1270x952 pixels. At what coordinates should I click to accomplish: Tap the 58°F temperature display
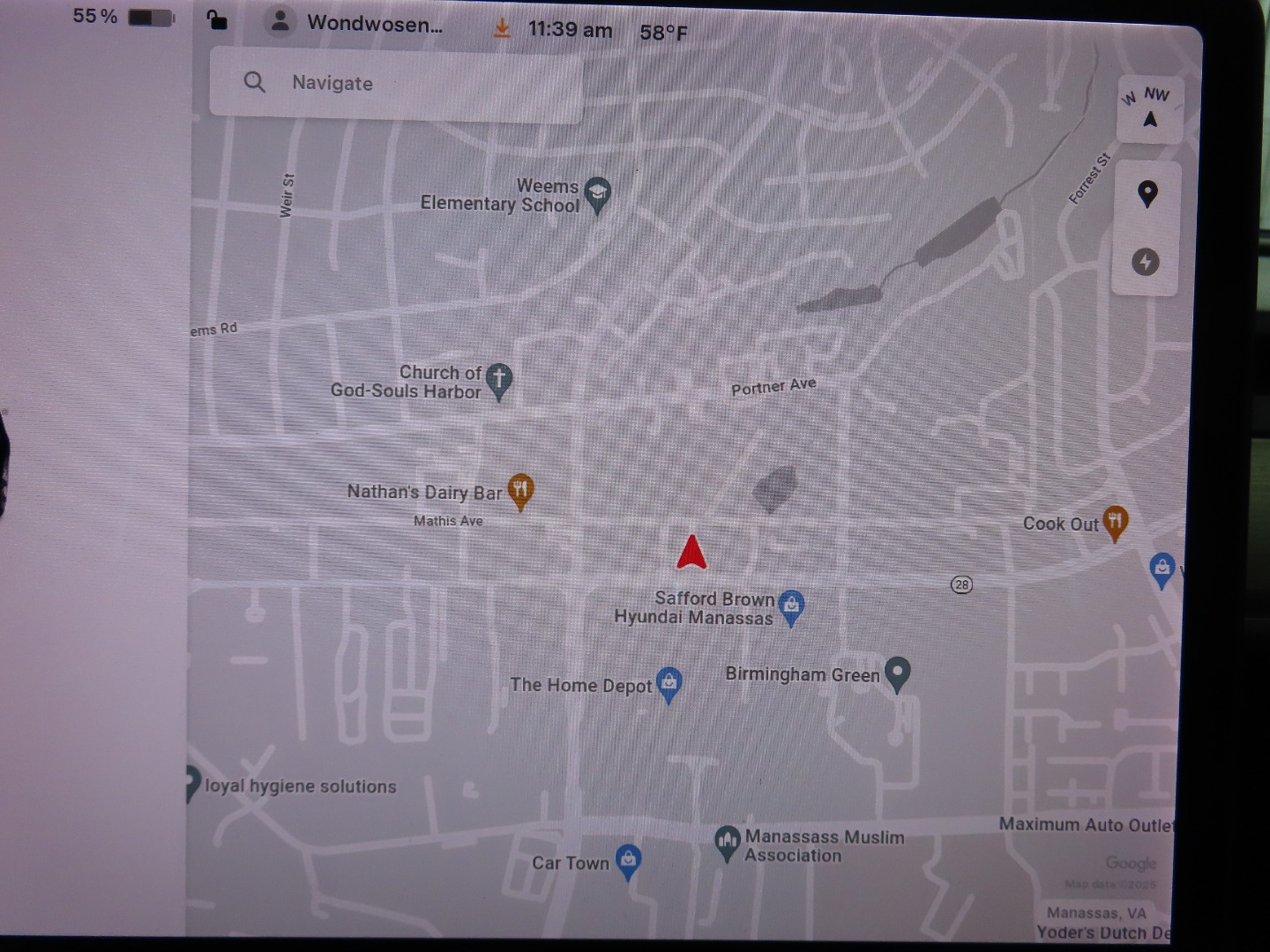663,33
